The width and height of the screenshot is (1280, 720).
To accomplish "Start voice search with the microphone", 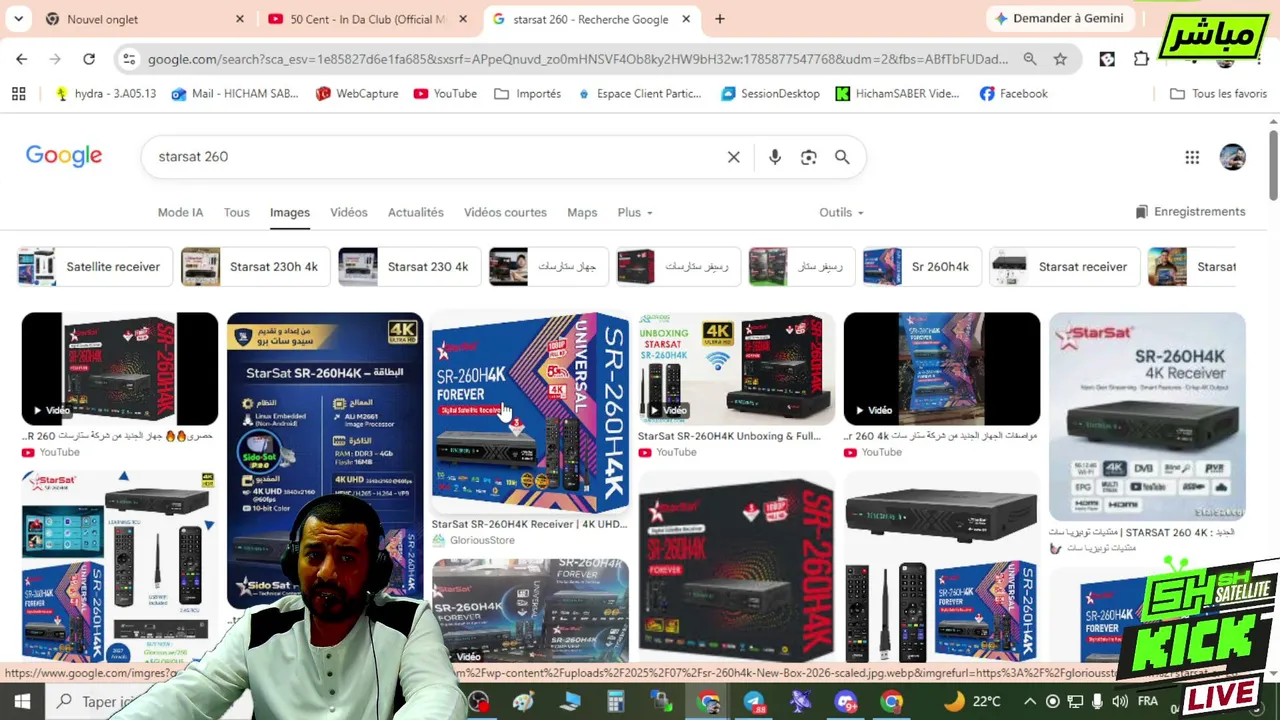I will [x=775, y=157].
